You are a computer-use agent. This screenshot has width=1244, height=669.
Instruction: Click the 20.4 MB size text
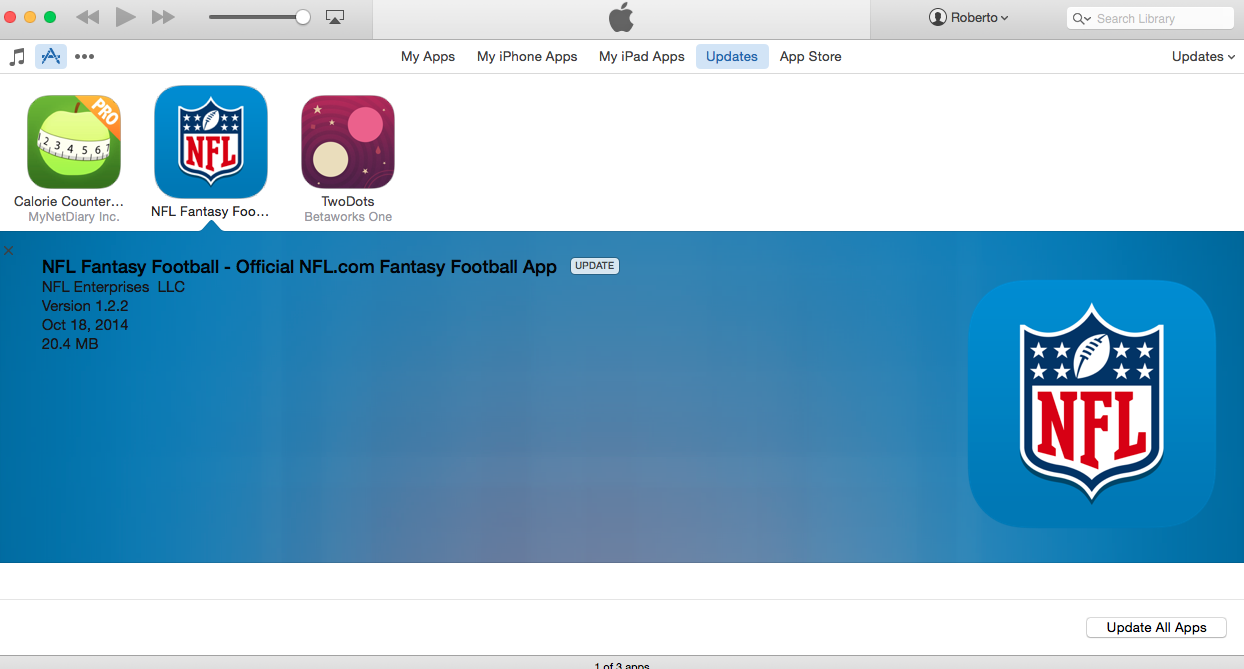(70, 344)
